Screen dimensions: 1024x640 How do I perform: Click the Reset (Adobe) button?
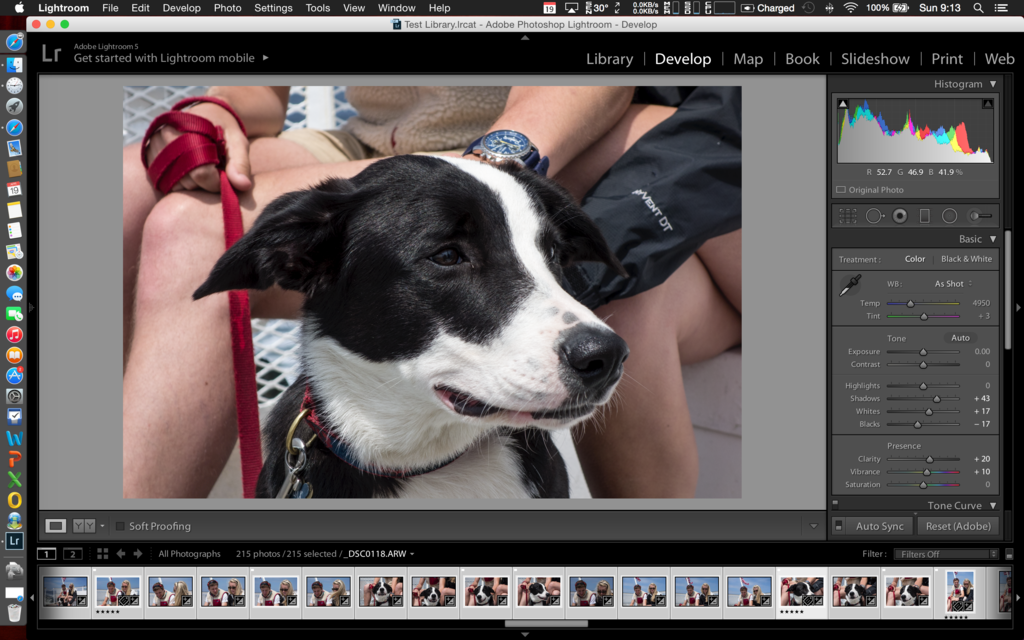[x=957, y=526]
